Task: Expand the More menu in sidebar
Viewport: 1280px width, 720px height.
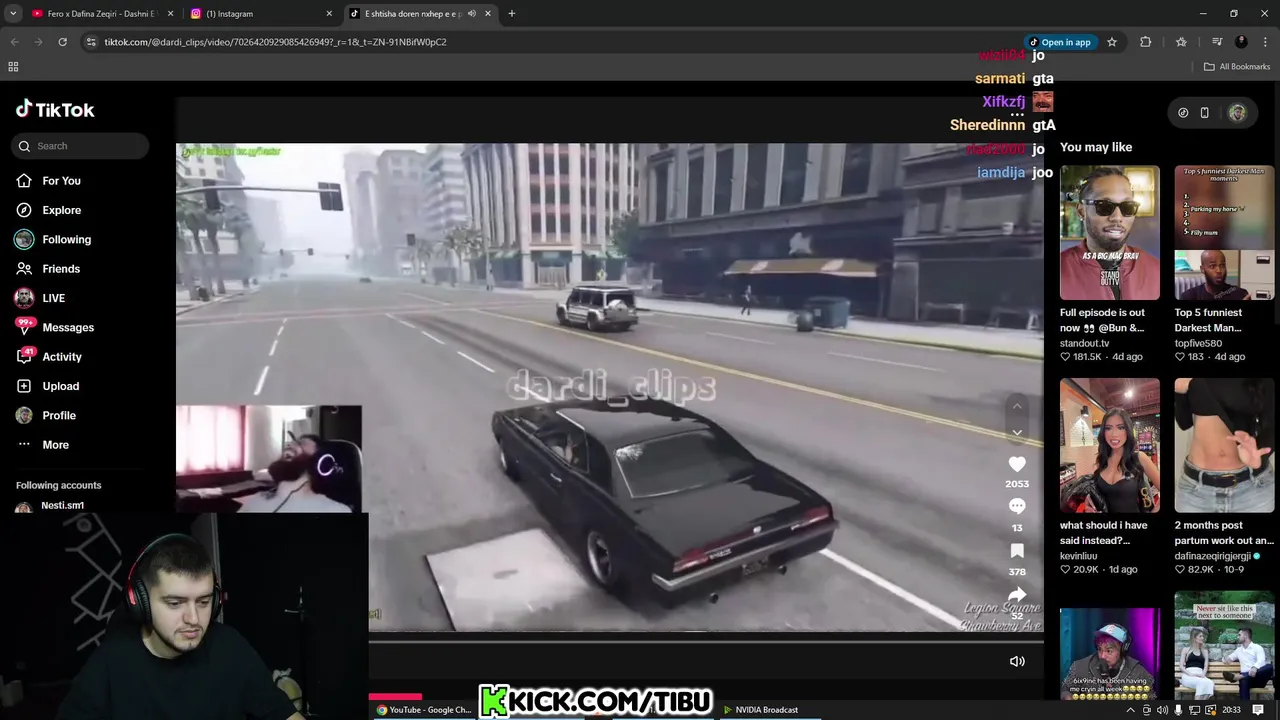Action: coord(43,445)
